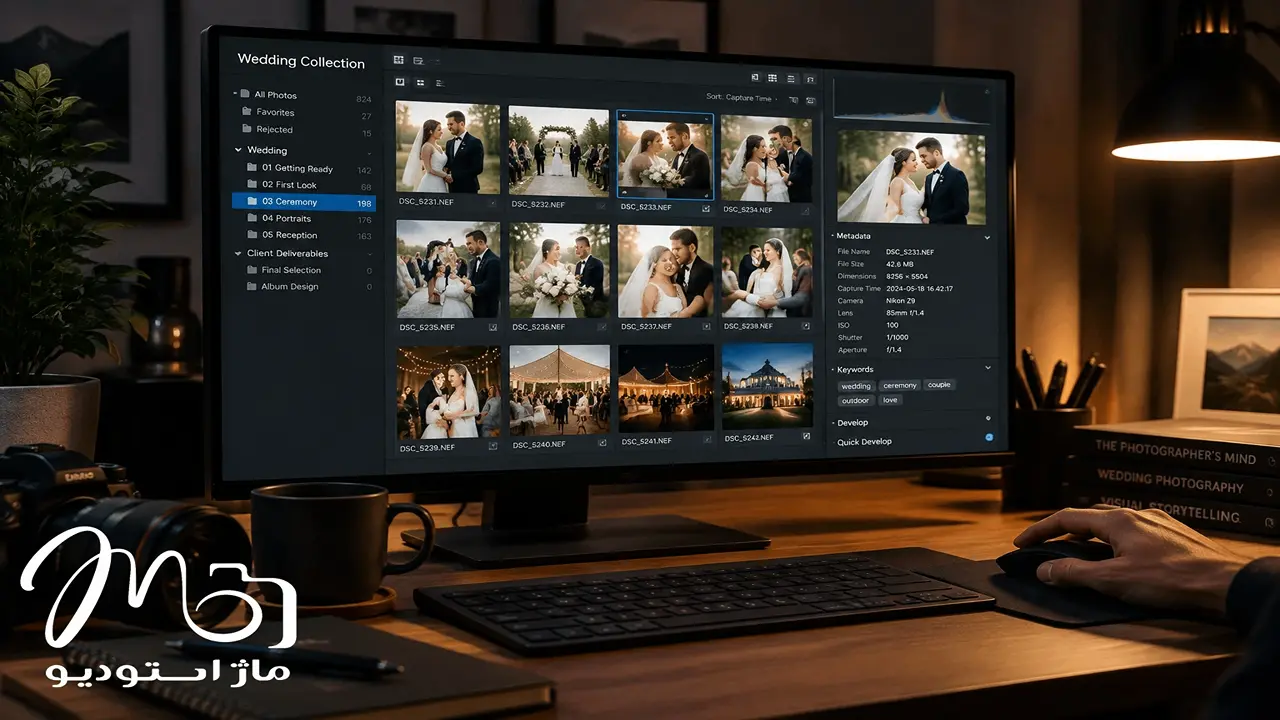Open the Album Design folder
1280x720 pixels.
304,287
